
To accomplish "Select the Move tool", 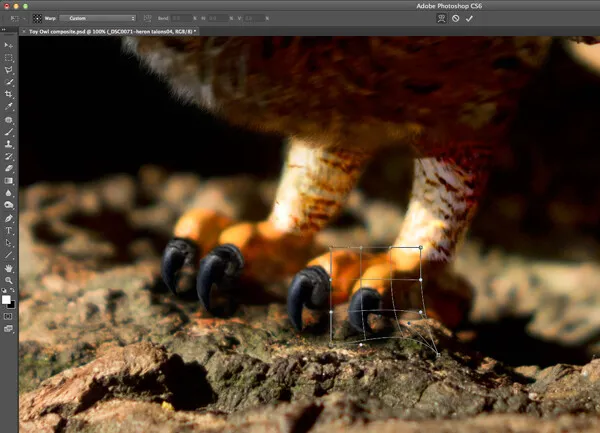I will [x=9, y=45].
